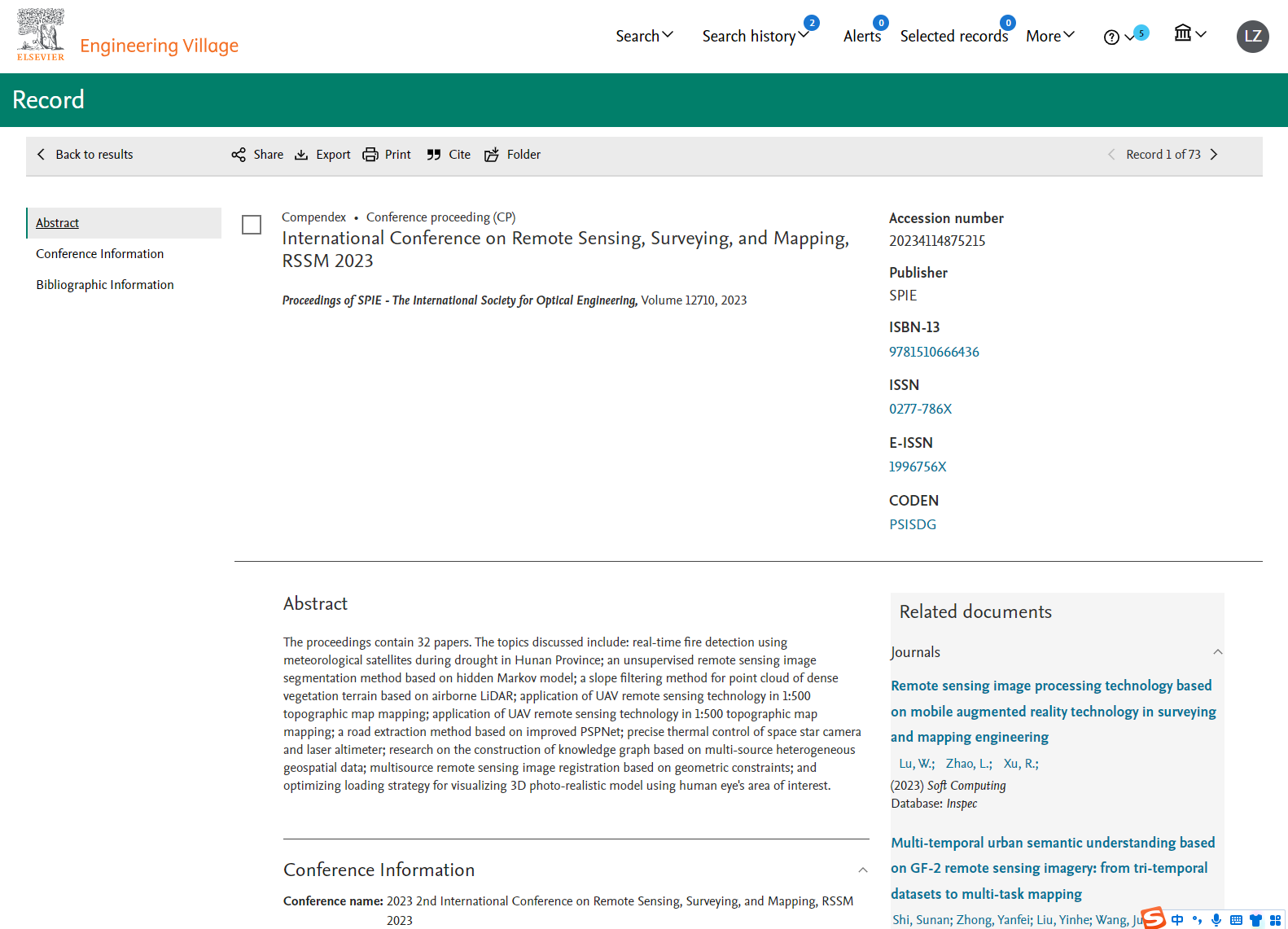Image resolution: width=1288 pixels, height=929 pixels.
Task: Click the record title 'International Conference on Remote Sensing'
Action: (565, 249)
